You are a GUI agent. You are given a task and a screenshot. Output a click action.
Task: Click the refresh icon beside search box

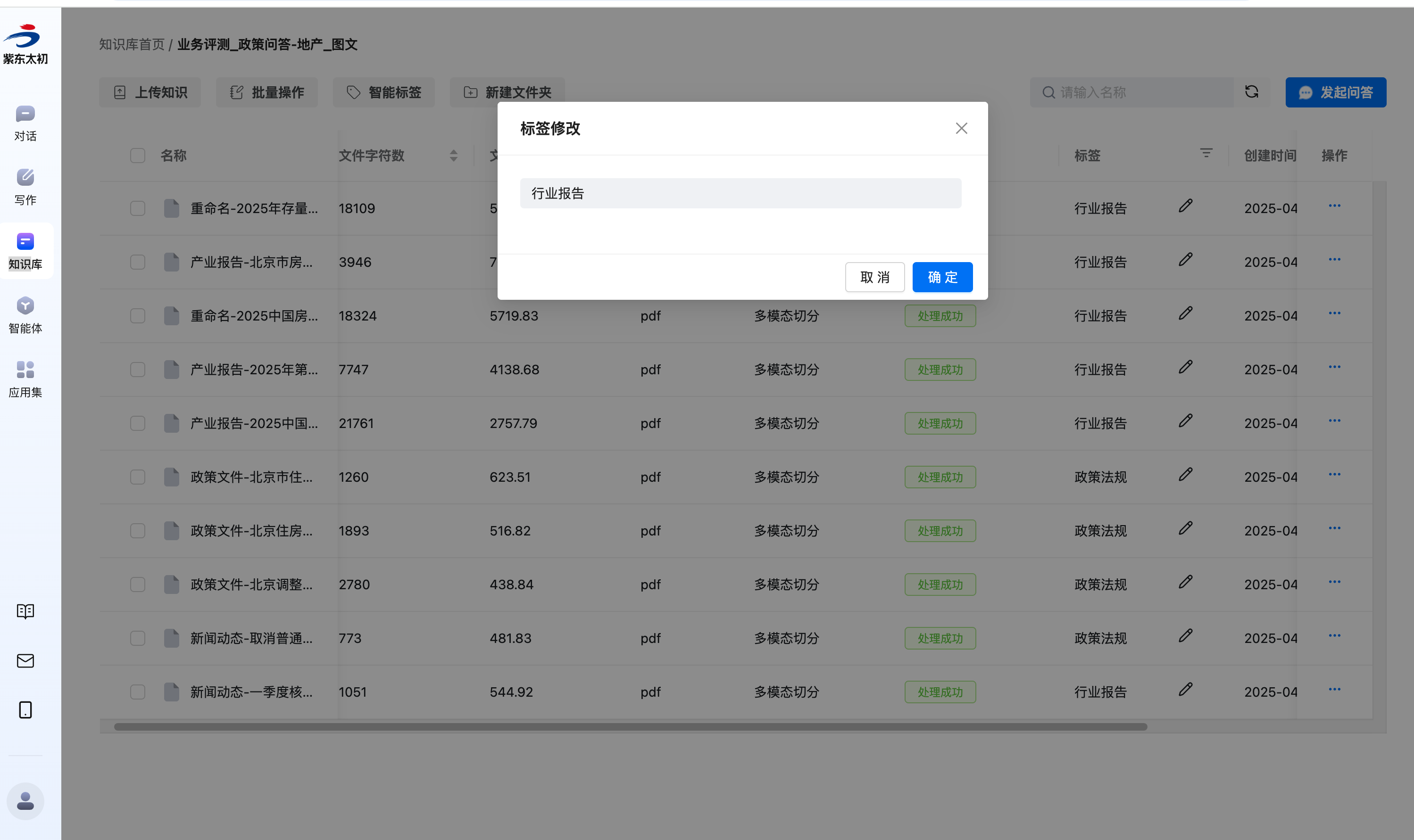(x=1251, y=92)
